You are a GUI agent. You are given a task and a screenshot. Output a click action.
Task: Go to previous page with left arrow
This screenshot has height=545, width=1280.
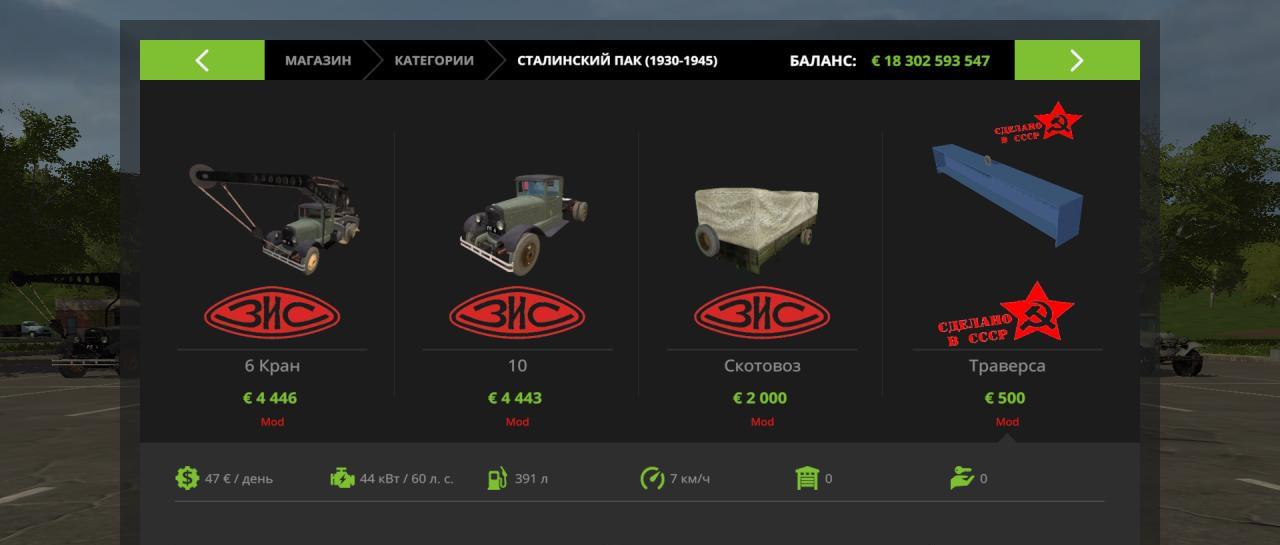[x=202, y=60]
